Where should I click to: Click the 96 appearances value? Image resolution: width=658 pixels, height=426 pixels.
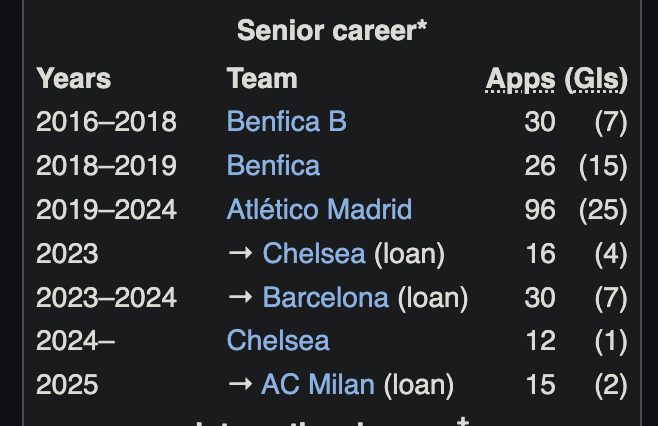tap(540, 209)
